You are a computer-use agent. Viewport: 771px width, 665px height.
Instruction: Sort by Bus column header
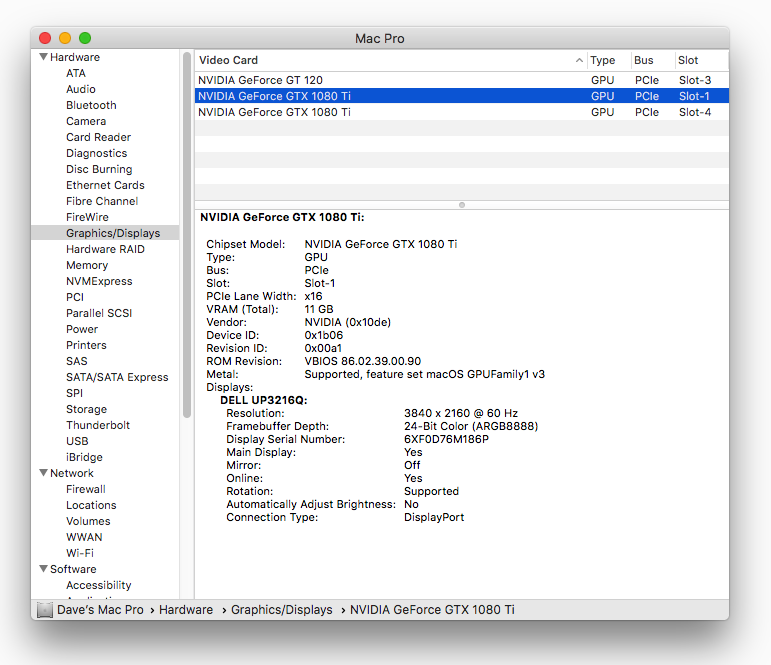[x=652, y=60]
